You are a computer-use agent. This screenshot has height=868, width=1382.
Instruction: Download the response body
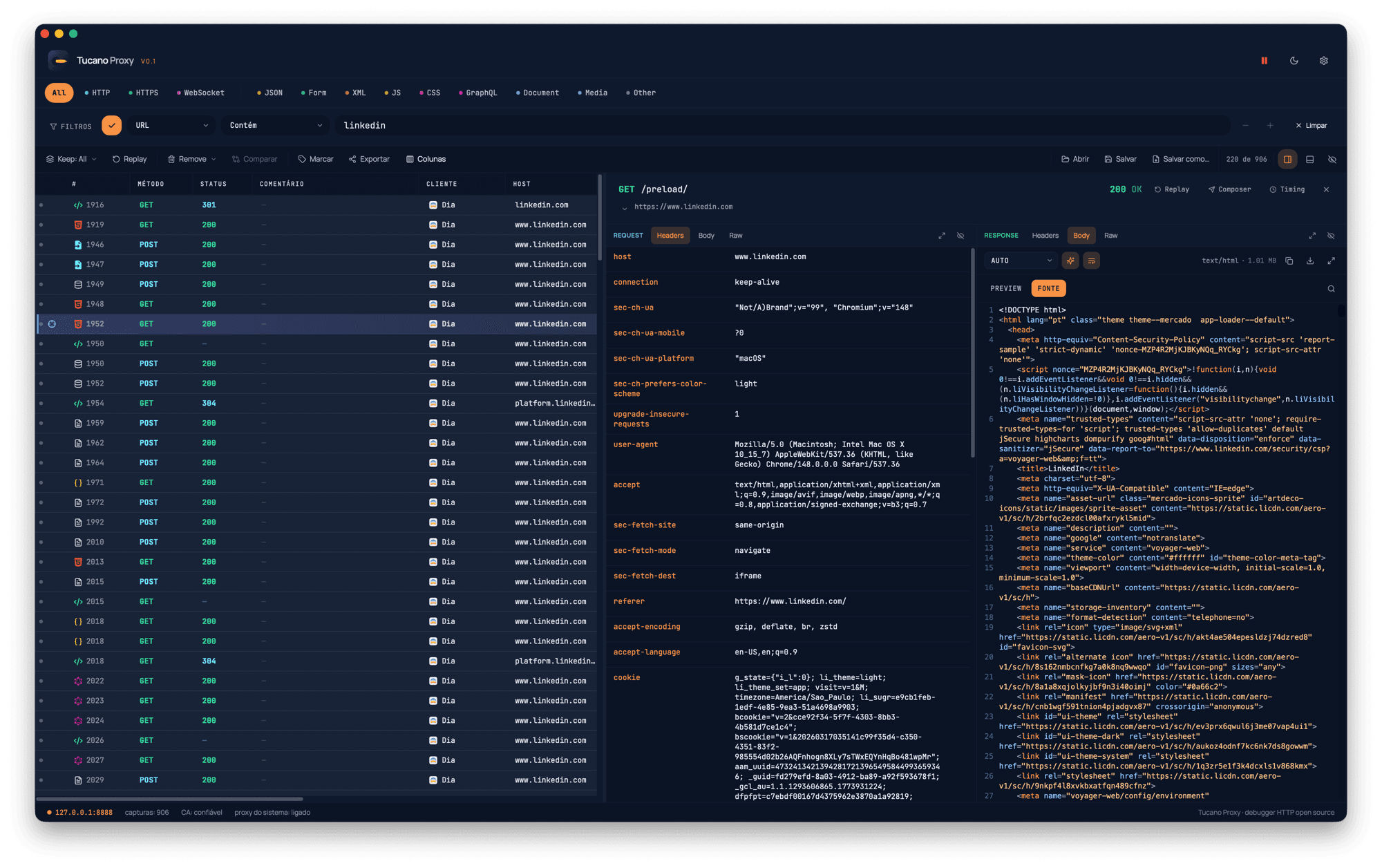click(x=1309, y=261)
